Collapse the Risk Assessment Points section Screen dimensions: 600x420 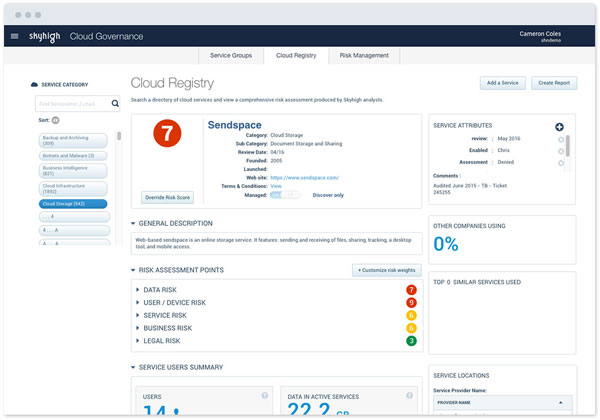coord(133,270)
